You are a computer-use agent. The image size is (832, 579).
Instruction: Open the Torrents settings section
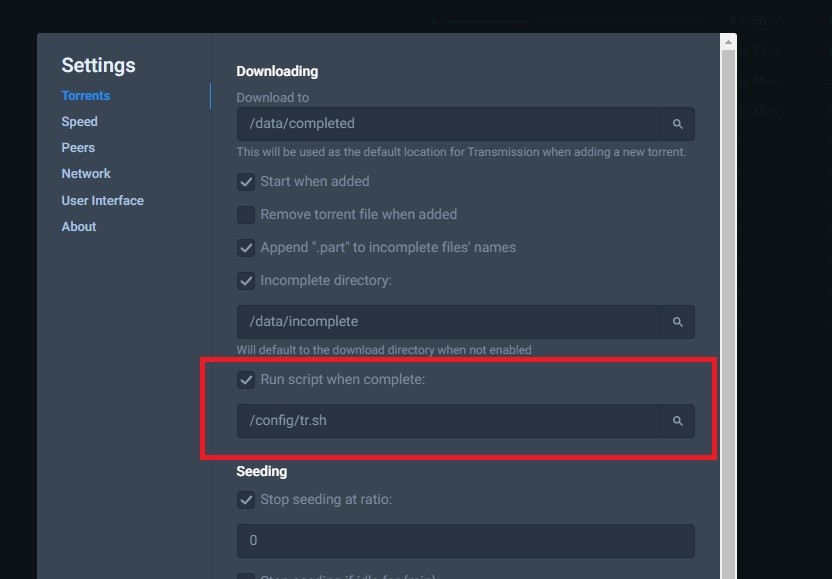86,96
